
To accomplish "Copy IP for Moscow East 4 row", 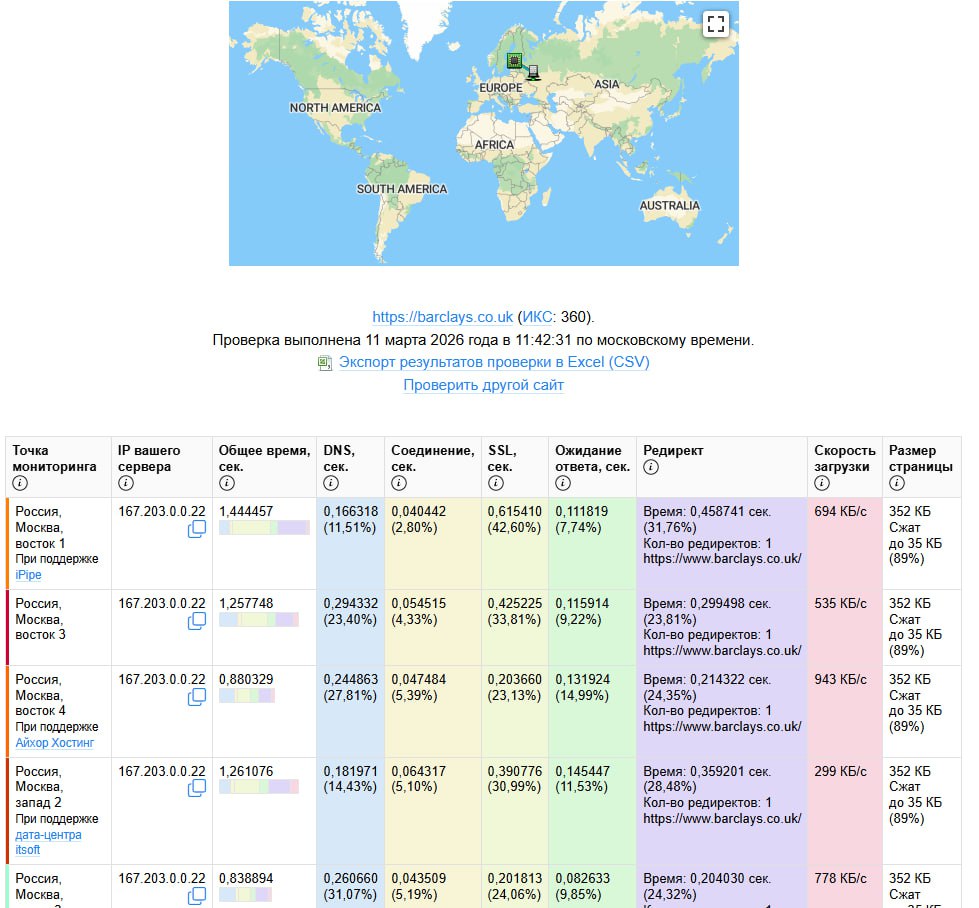I will pos(197,697).
